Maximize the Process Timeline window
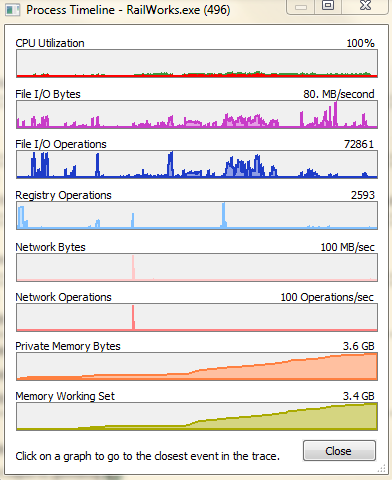The width and height of the screenshot is (392, 480). click(x=328, y=5)
